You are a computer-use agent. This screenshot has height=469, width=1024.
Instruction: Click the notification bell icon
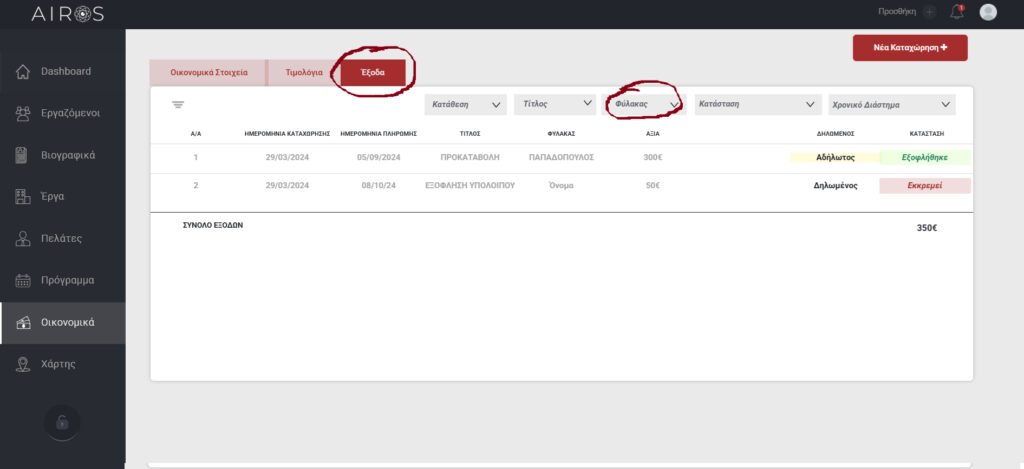tap(958, 12)
